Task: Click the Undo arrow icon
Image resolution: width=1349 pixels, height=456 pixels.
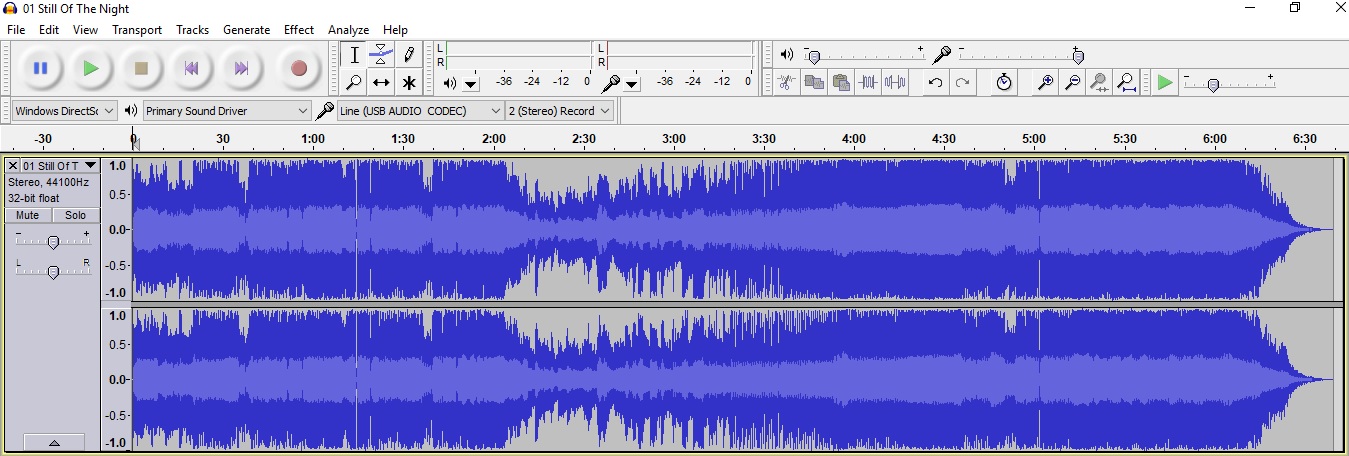Action: click(x=935, y=83)
